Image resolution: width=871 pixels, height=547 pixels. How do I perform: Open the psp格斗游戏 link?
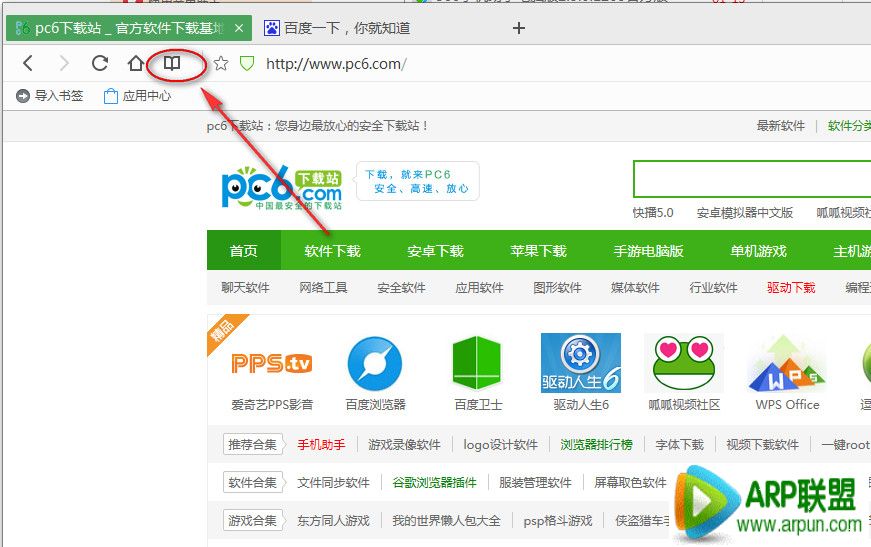tap(558, 521)
